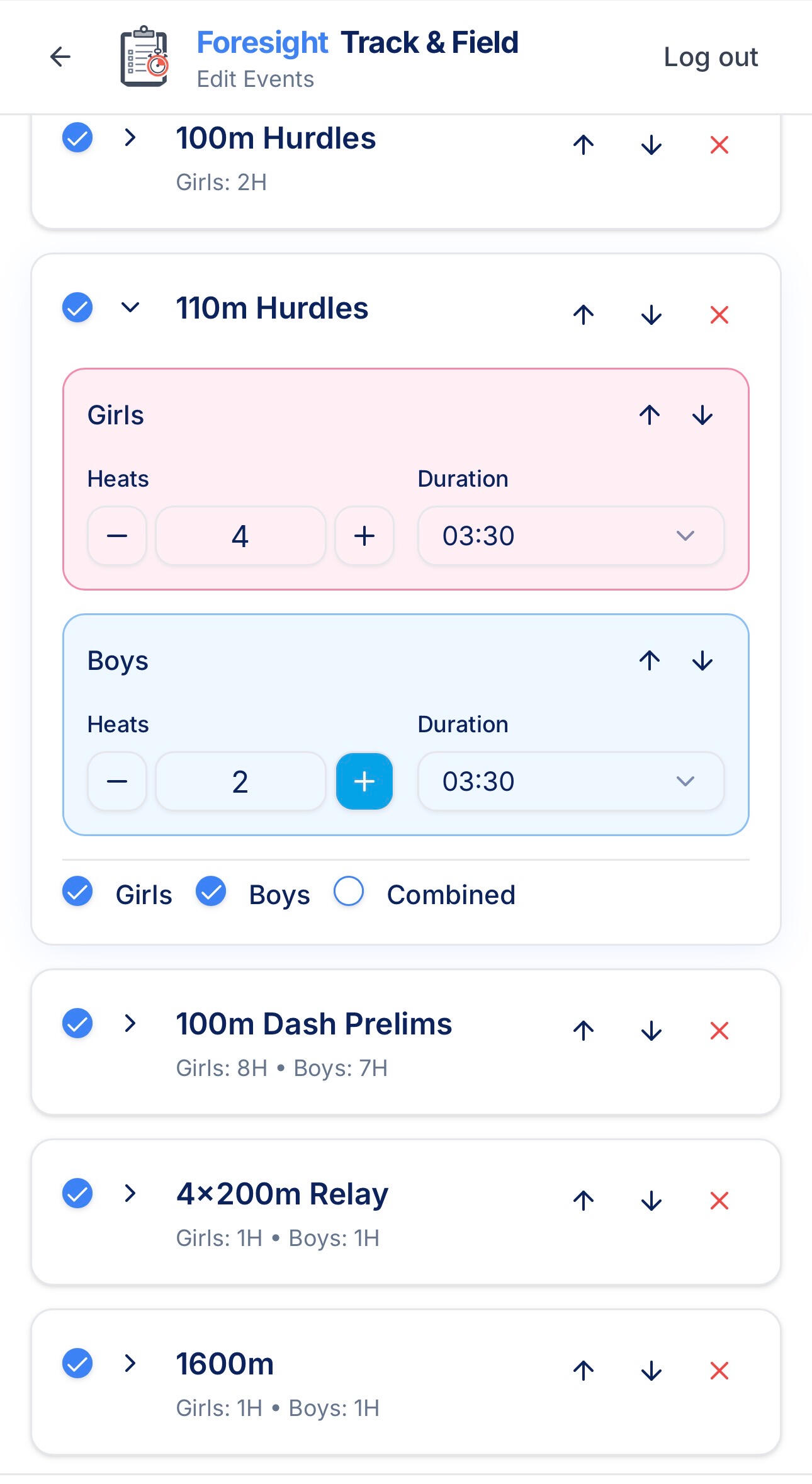The width and height of the screenshot is (812, 1484).
Task: Click Log out
Action: click(x=711, y=57)
